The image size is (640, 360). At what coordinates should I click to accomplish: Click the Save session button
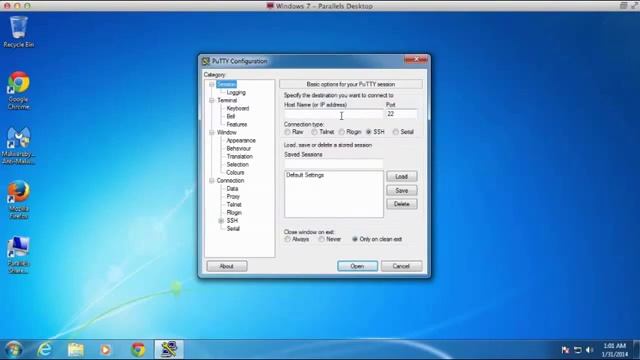coord(402,191)
